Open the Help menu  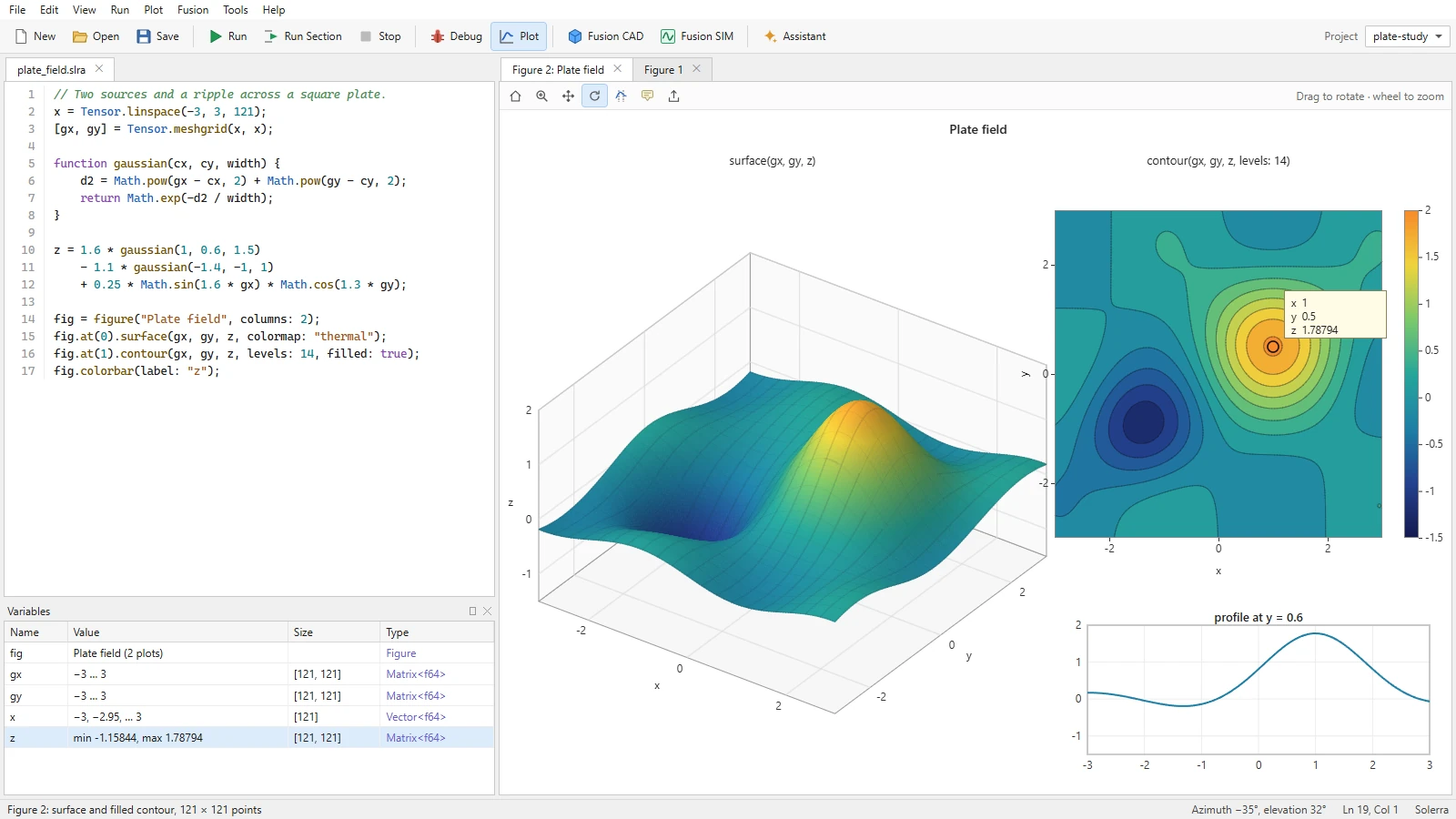274,10
